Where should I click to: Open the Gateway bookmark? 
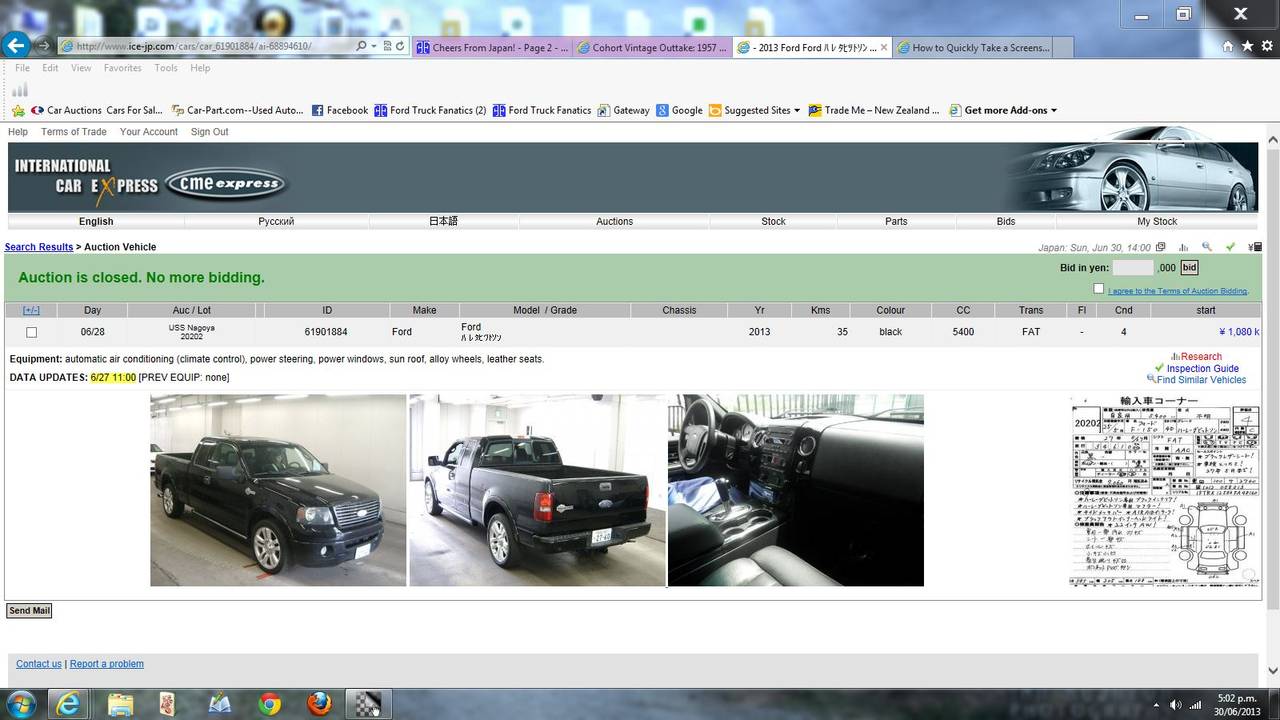coord(623,110)
